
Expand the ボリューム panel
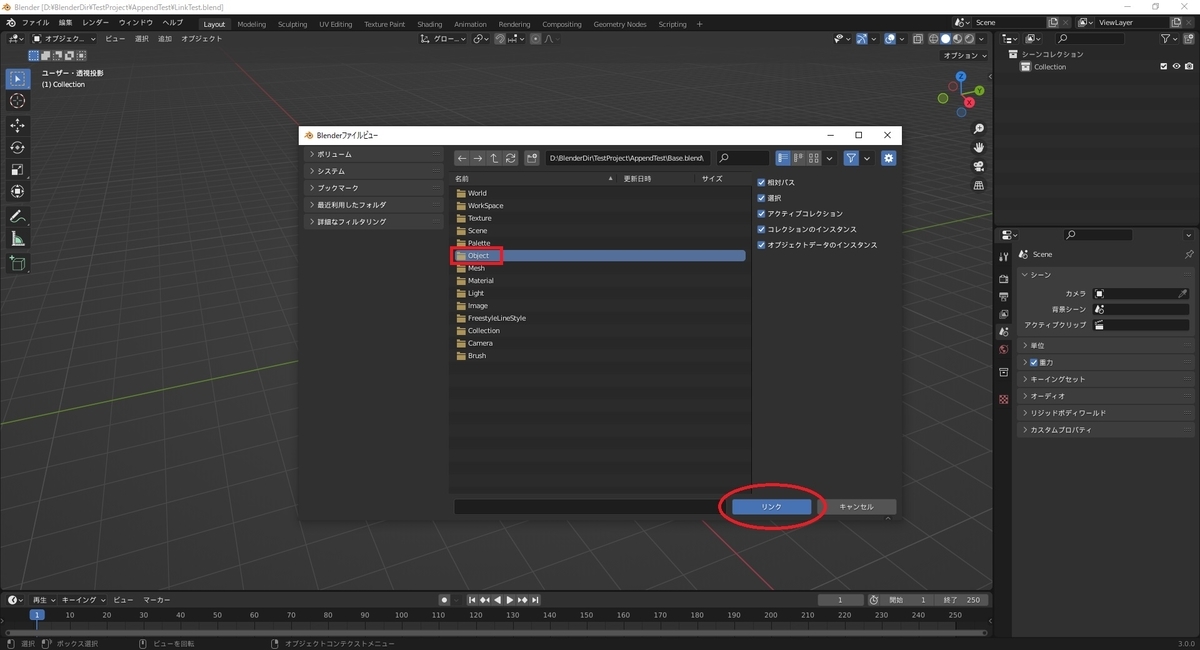click(374, 154)
